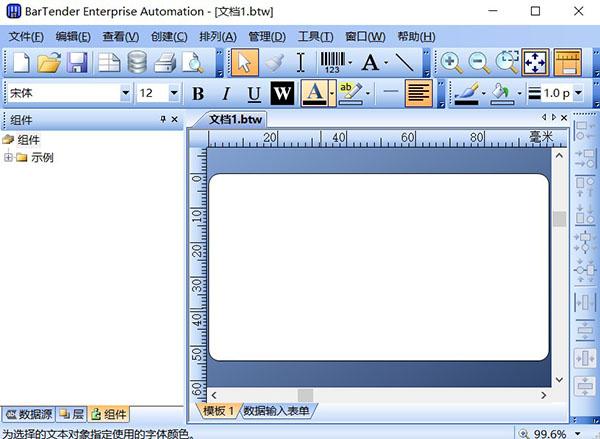Open fill color dropdown arrow
This screenshot has height=439, width=600.
pyautogui.click(x=519, y=93)
